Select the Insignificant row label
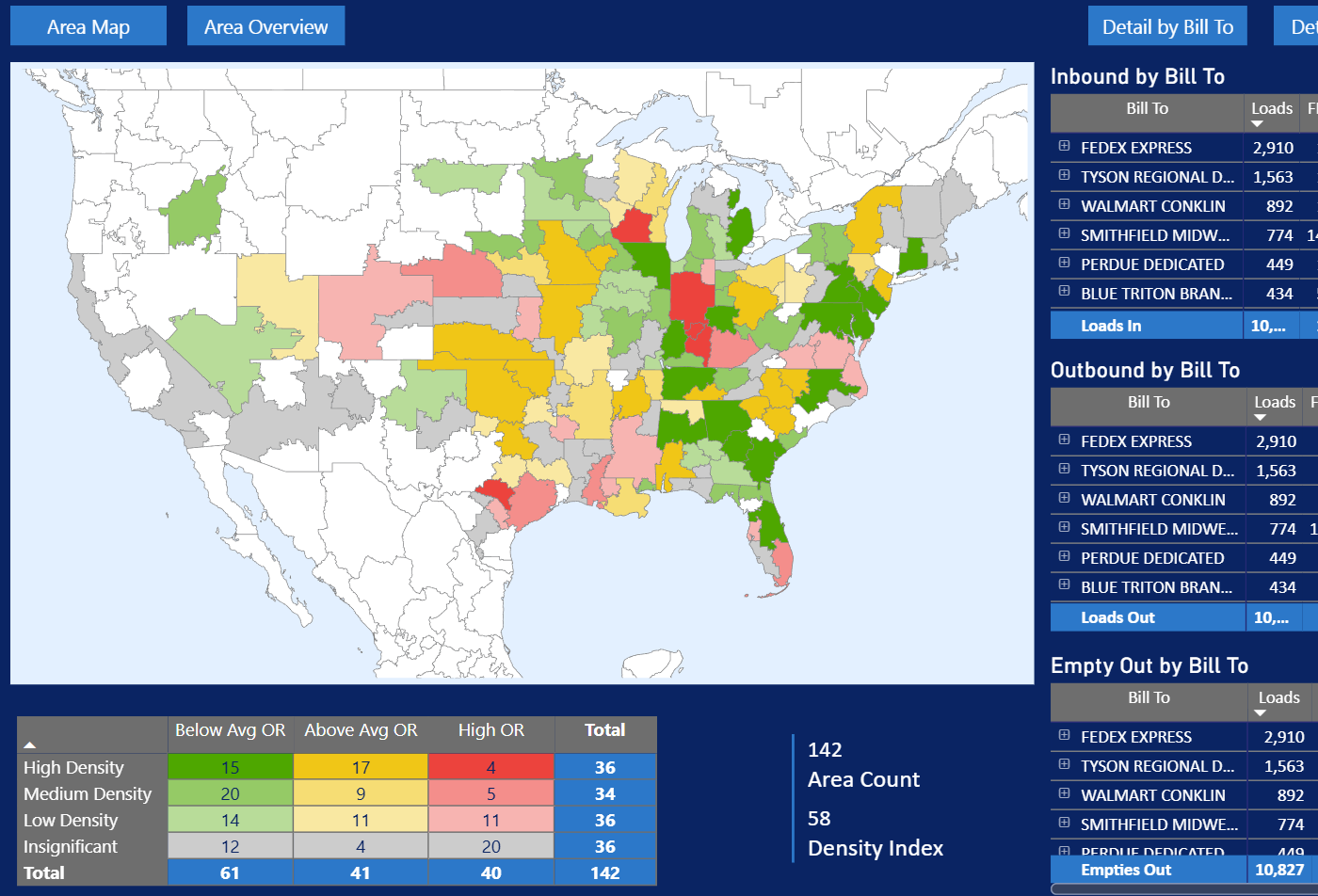This screenshot has height=896, width=1318. tap(71, 847)
